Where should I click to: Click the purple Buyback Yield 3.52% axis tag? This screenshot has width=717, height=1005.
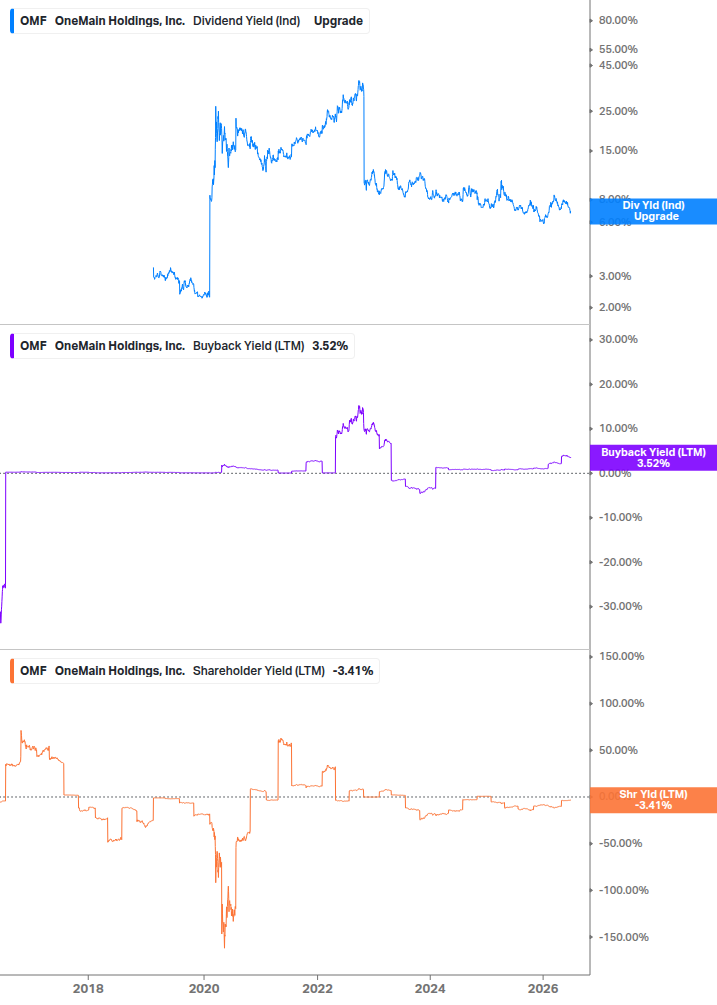[x=653, y=458]
